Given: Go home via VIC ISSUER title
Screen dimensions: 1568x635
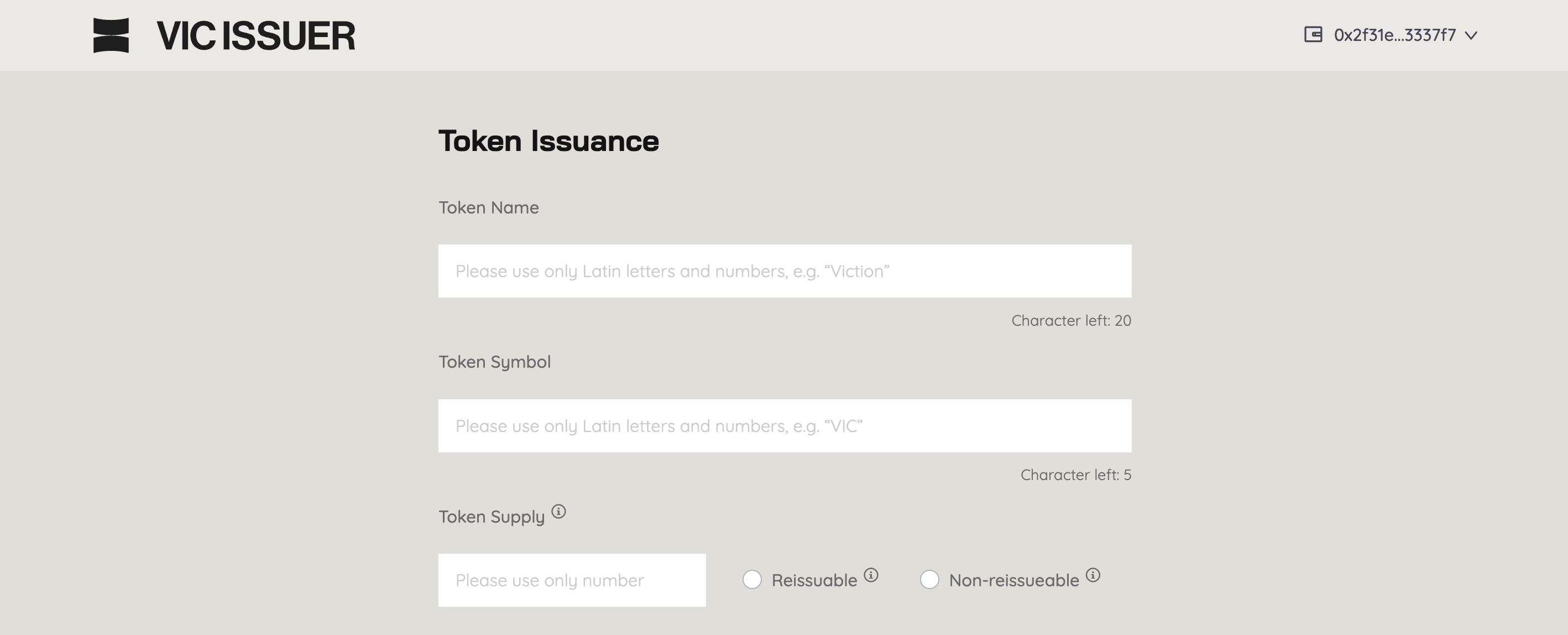Looking at the screenshot, I should tap(255, 36).
